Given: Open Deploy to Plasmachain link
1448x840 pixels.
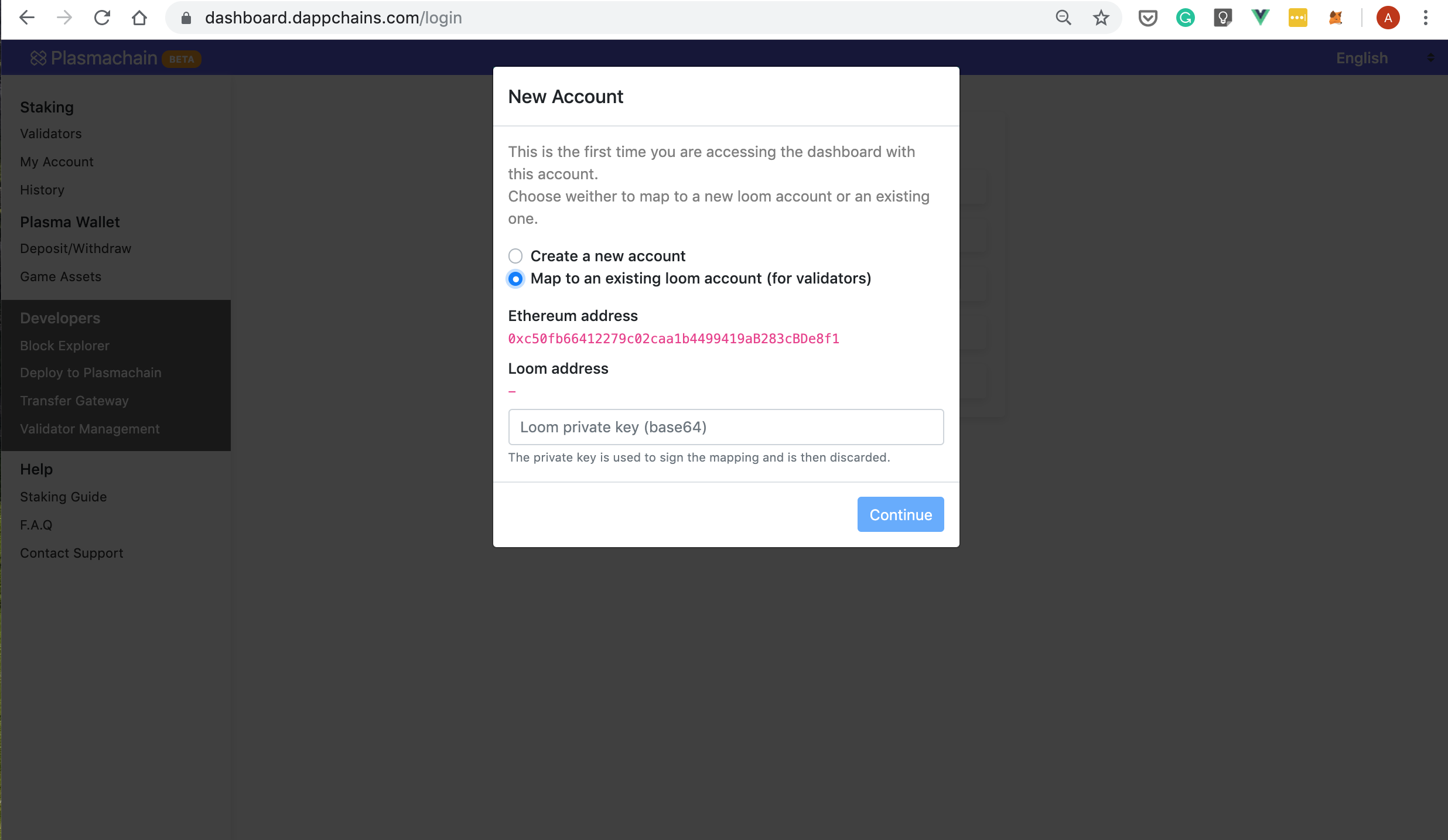Looking at the screenshot, I should [91, 373].
